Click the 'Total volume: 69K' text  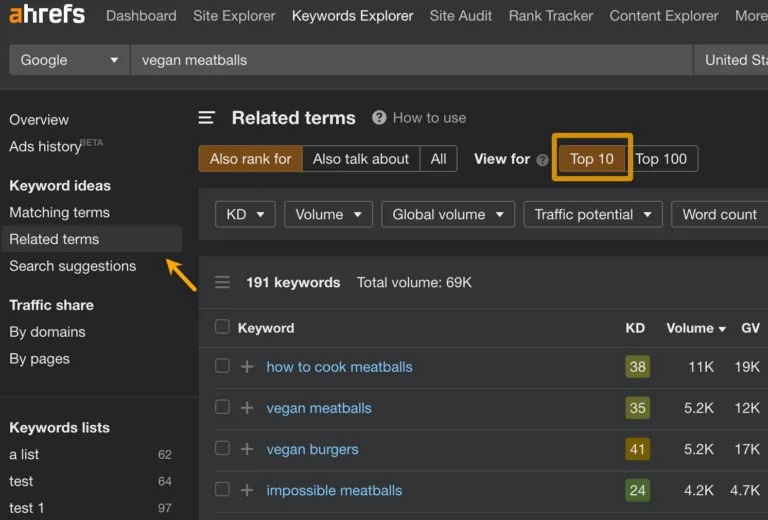[x=414, y=283]
